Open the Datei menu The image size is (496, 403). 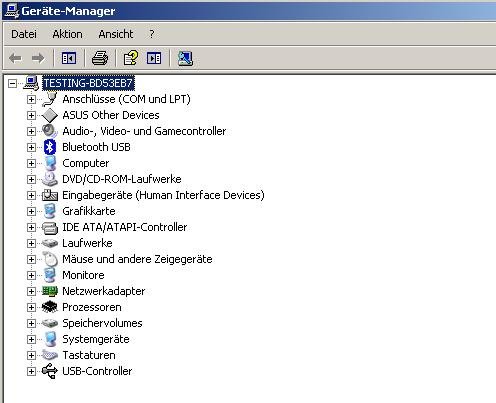click(x=24, y=34)
